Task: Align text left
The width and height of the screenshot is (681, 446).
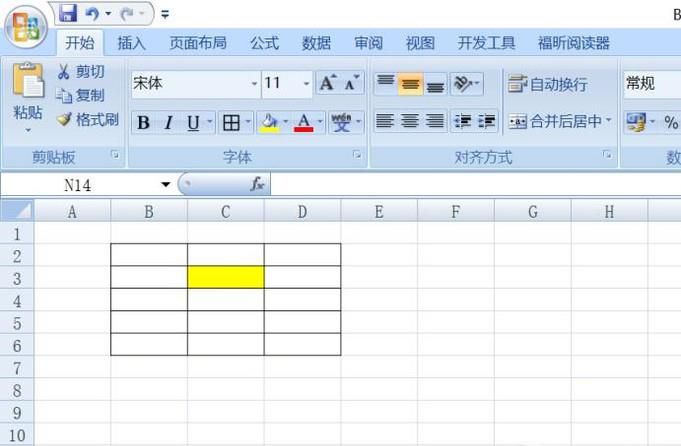Action: [385, 121]
